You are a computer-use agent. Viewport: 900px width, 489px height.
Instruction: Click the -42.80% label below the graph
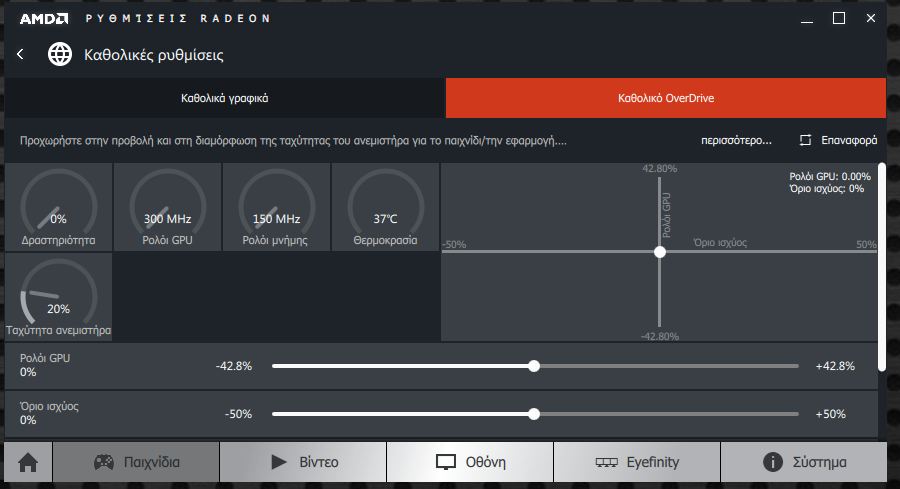[x=660, y=336]
